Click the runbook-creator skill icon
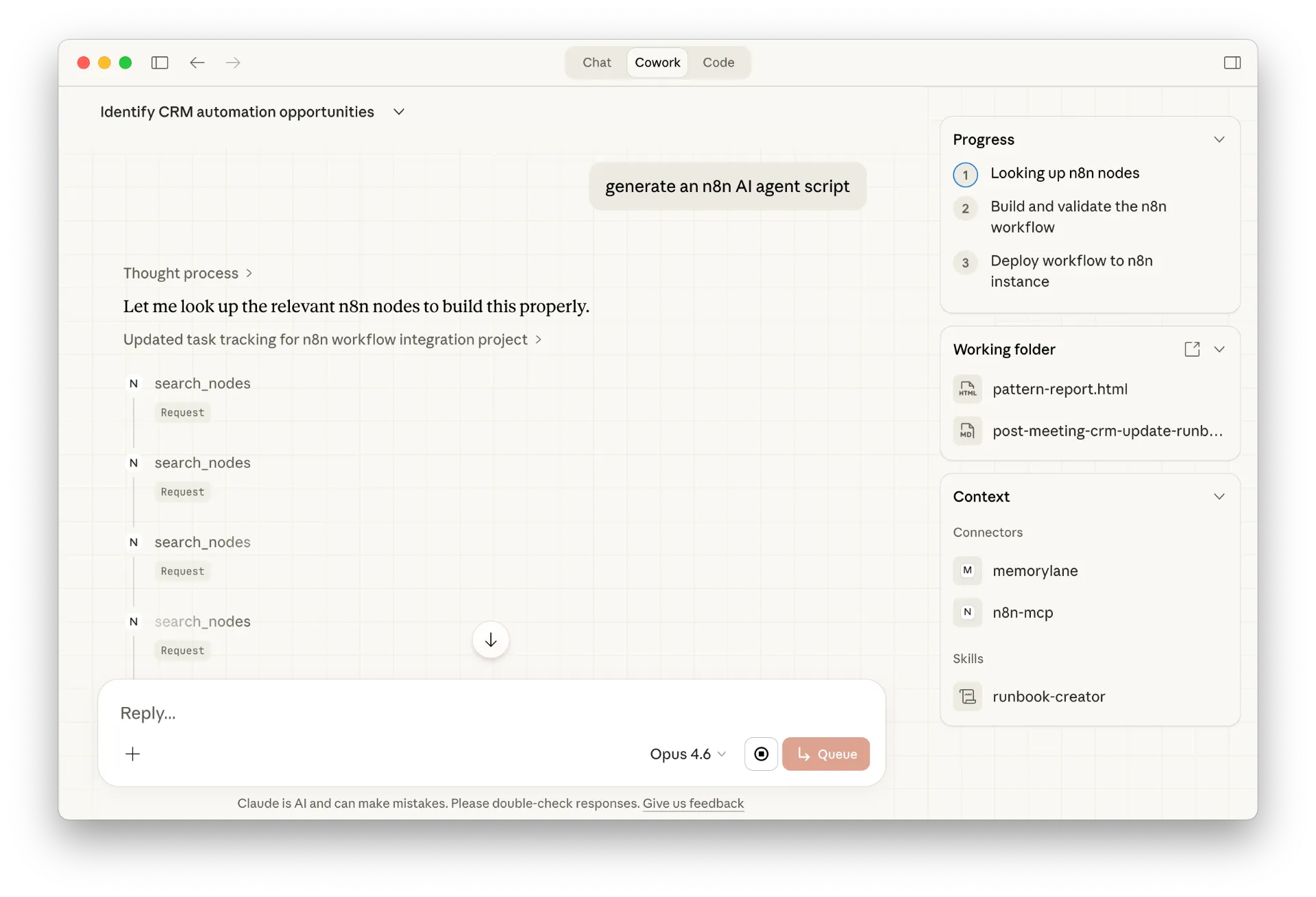1316x897 pixels. click(967, 696)
